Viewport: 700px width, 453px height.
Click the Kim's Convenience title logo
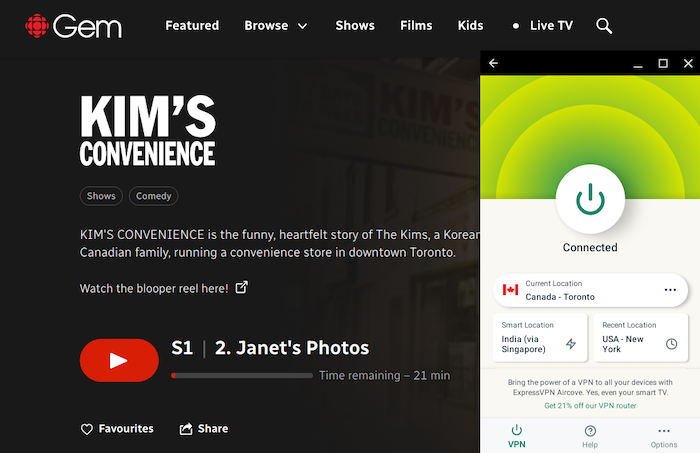148,130
